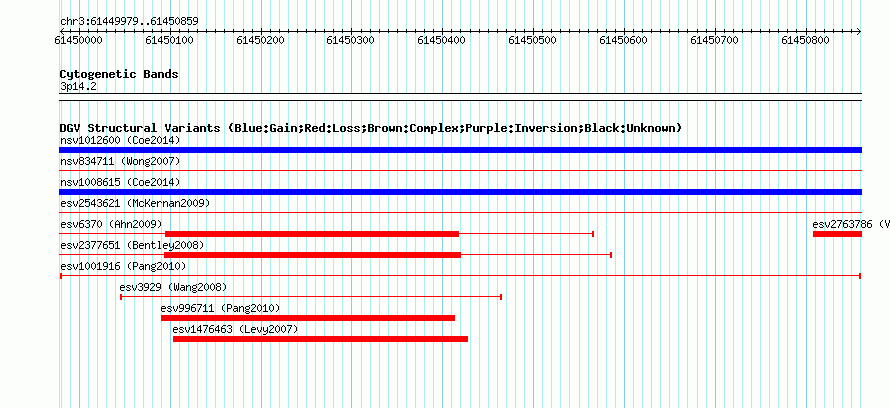890x408 pixels.
Task: Click the esv6370 (Ahn2009) label
Action: 111,224
